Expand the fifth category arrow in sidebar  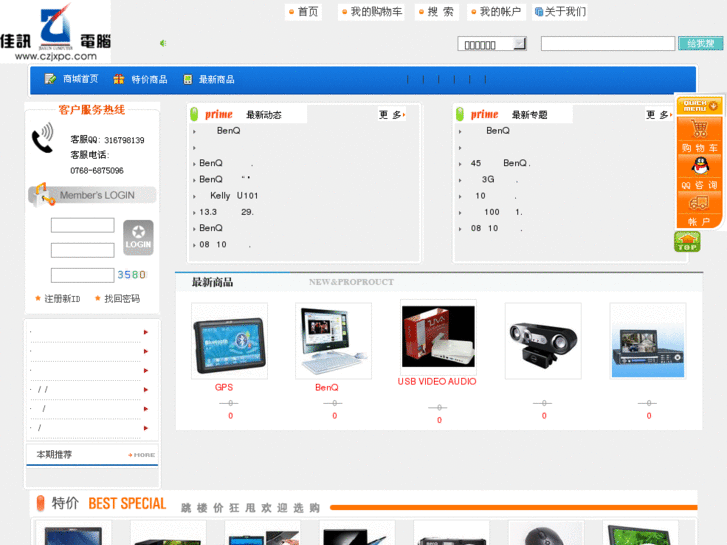pyautogui.click(x=146, y=409)
